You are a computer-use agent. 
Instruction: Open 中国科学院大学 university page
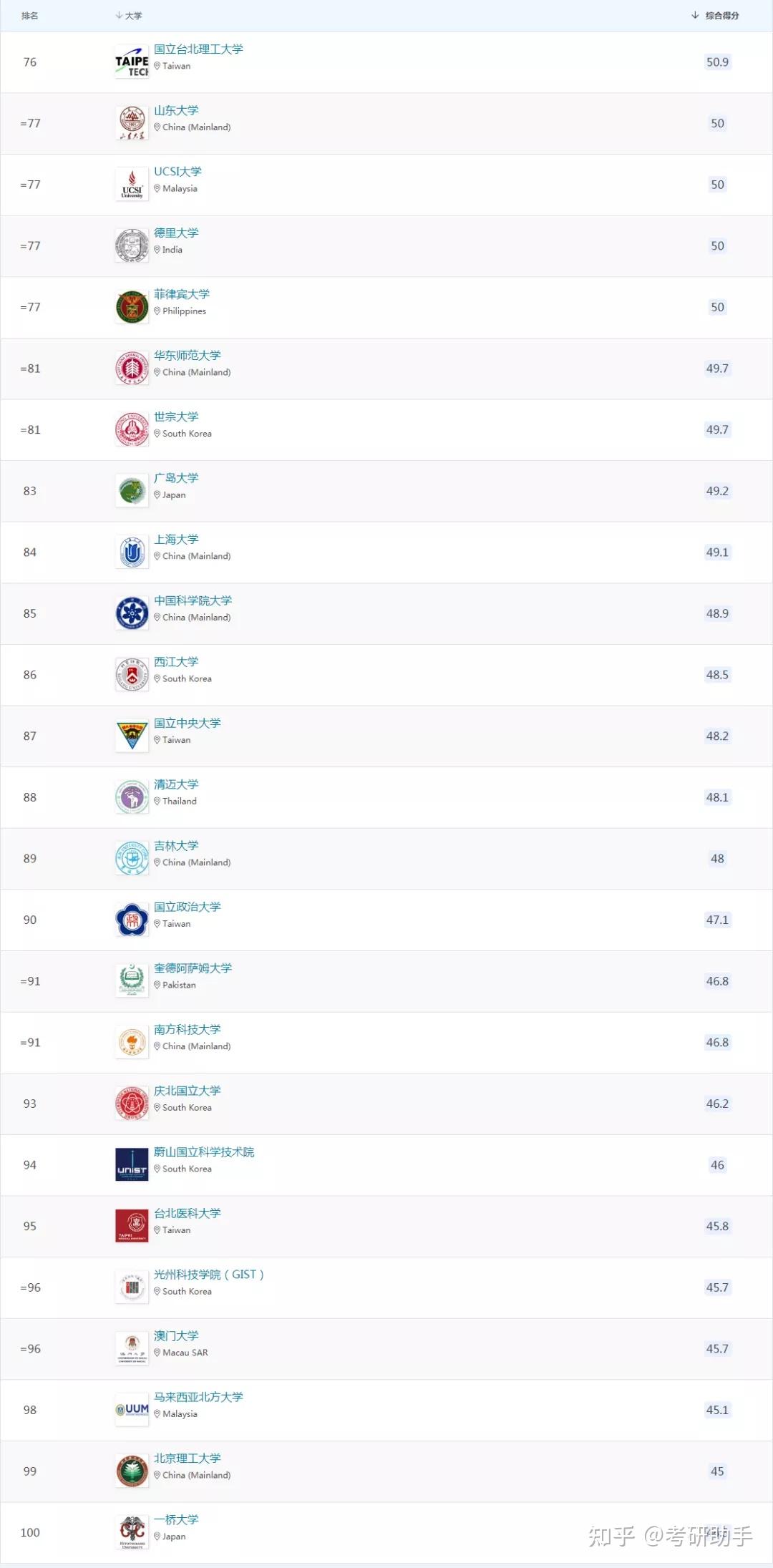[193, 600]
